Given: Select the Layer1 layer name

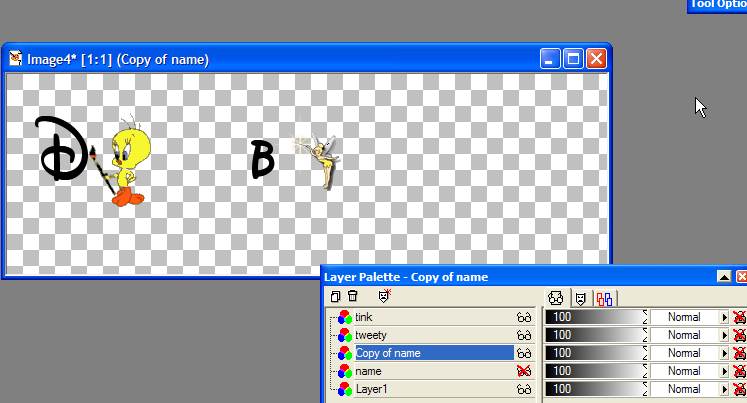Looking at the screenshot, I should point(371,389).
